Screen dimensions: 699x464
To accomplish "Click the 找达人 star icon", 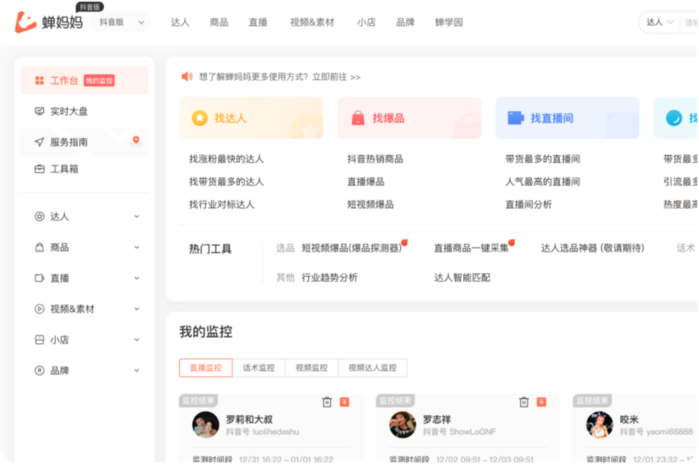I will pos(200,118).
